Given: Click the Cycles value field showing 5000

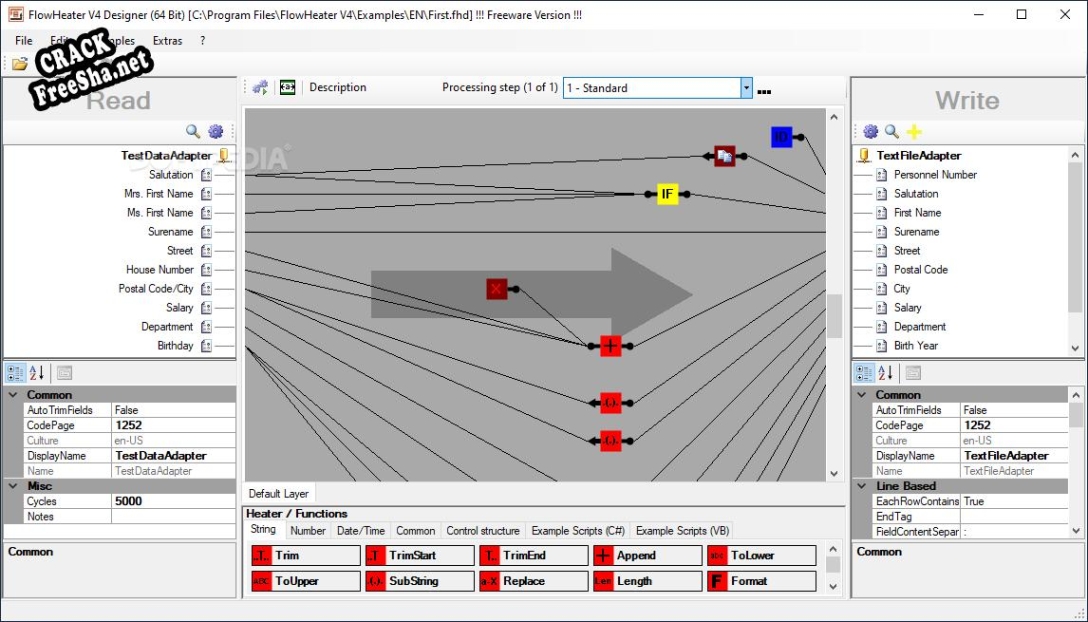Looking at the screenshot, I should click(x=173, y=501).
